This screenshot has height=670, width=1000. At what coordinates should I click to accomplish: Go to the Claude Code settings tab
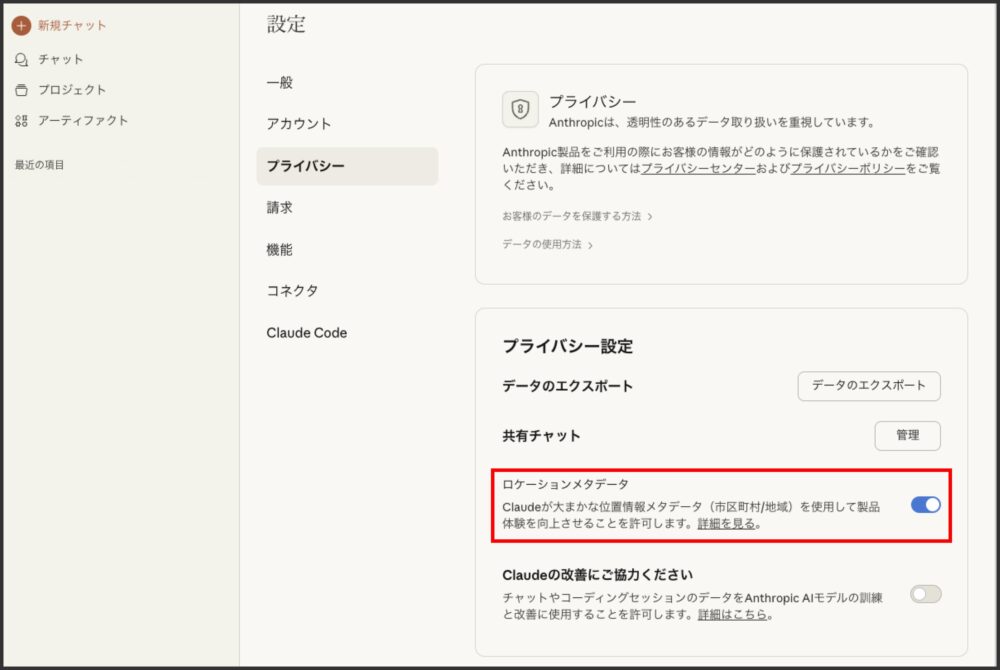coord(307,333)
